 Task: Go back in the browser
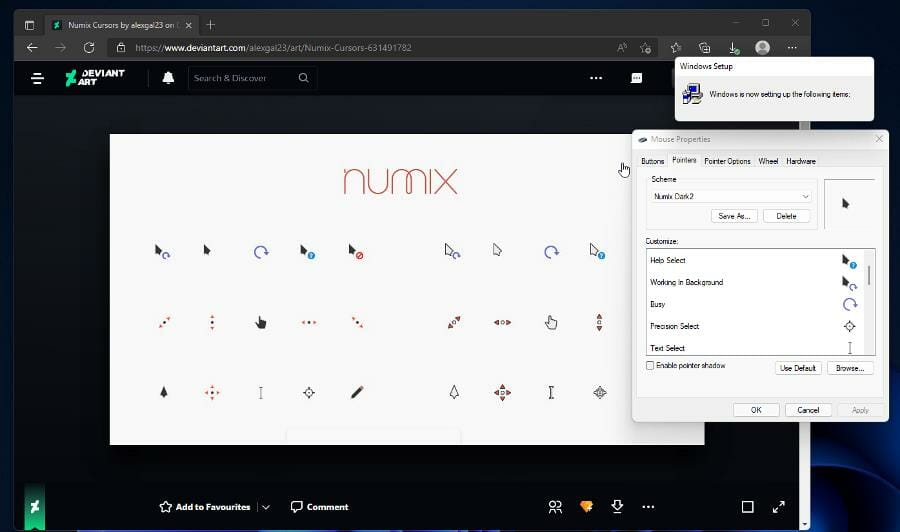32,48
